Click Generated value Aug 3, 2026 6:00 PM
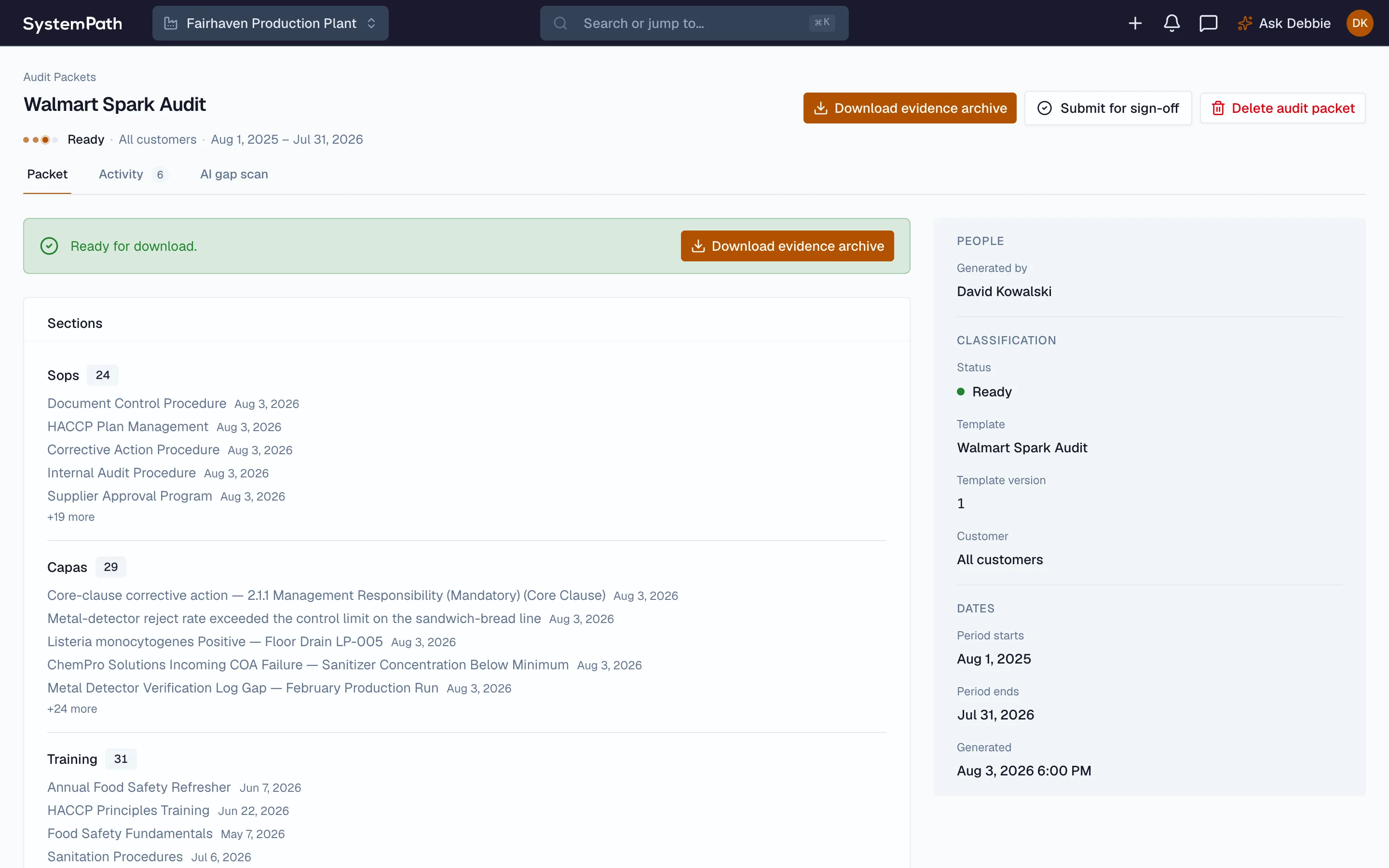The image size is (1389, 868). coord(1024,771)
